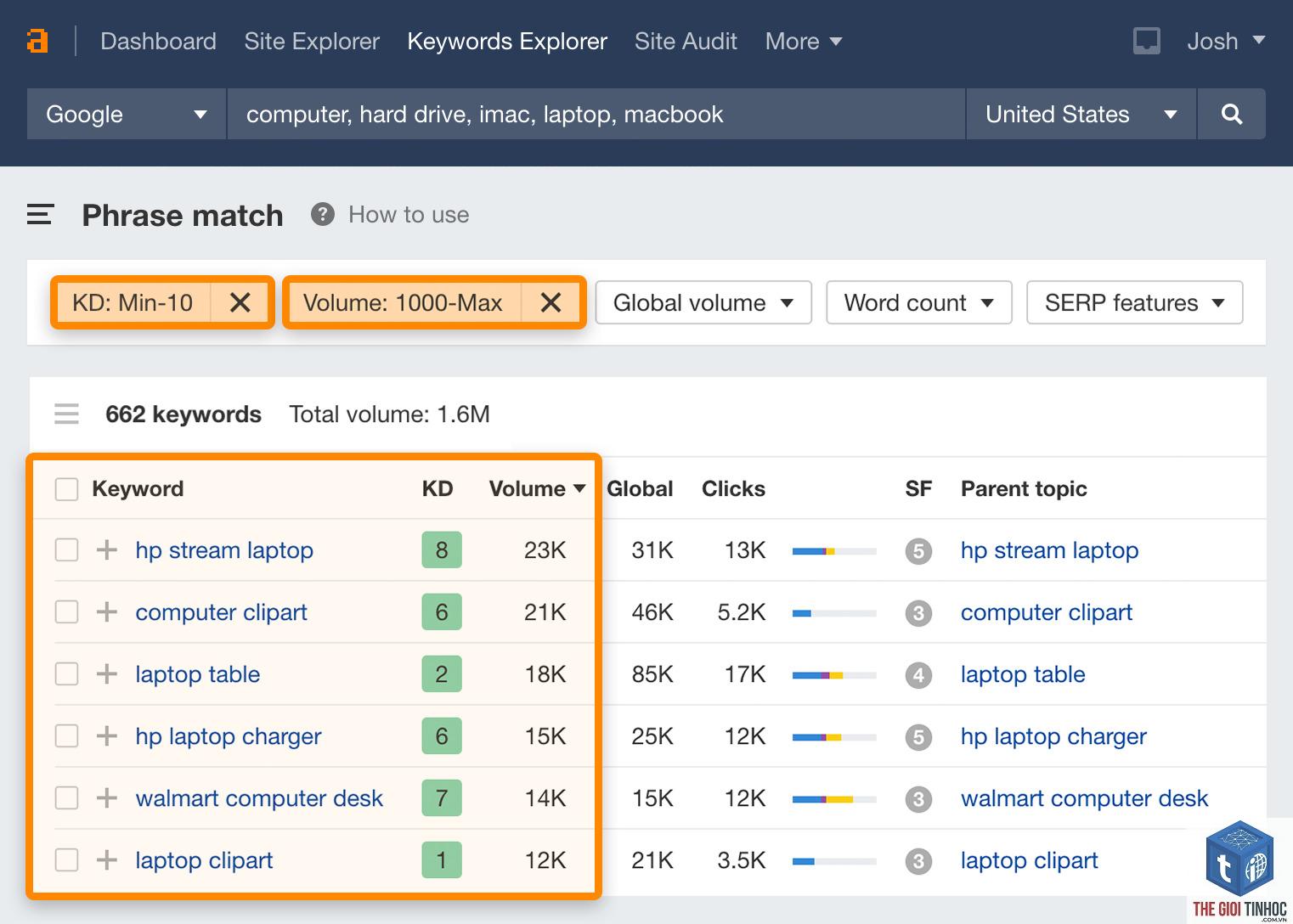Click KD badge 7 for walmart computer desk
This screenshot has height=924, width=1293.
442,797
